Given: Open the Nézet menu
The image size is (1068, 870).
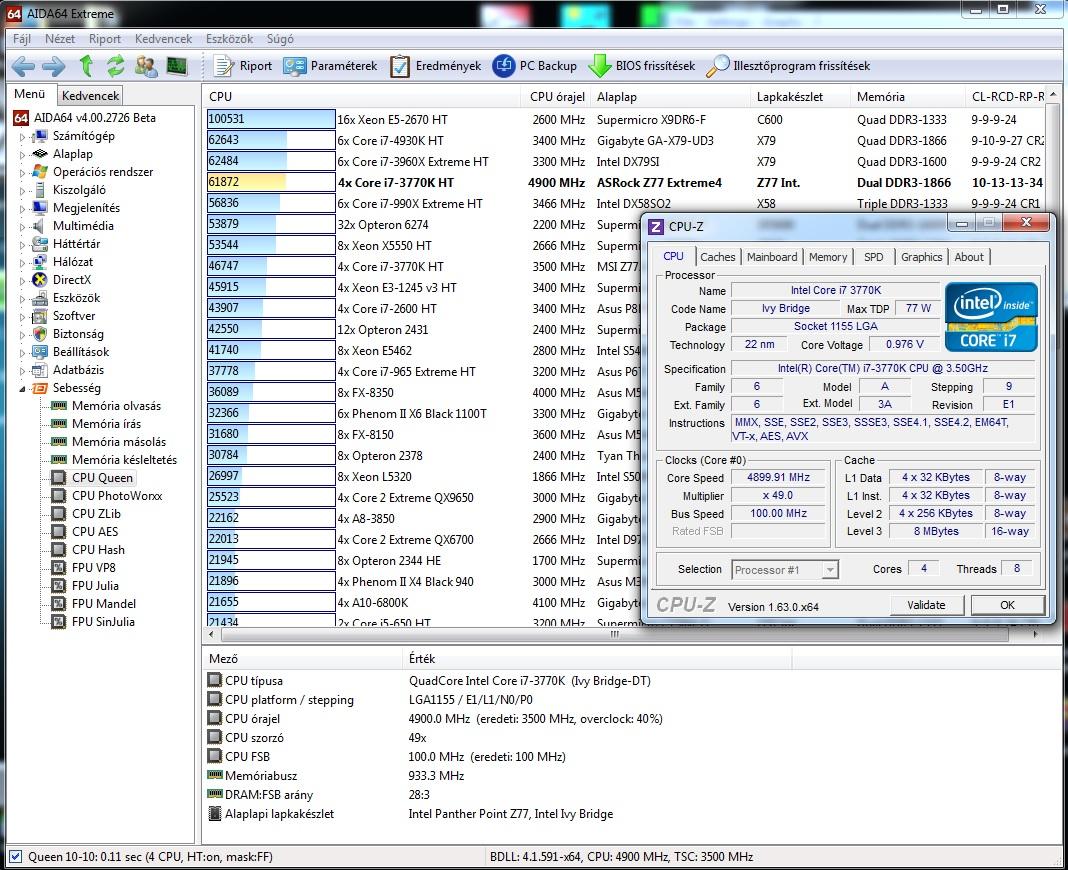Looking at the screenshot, I should (60, 39).
